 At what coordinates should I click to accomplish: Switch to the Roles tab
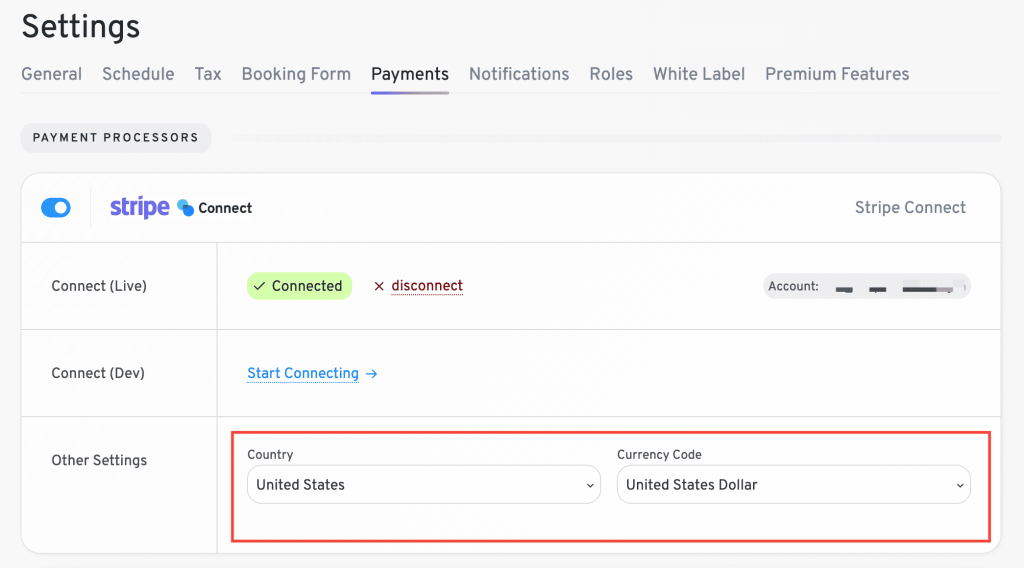coord(611,74)
